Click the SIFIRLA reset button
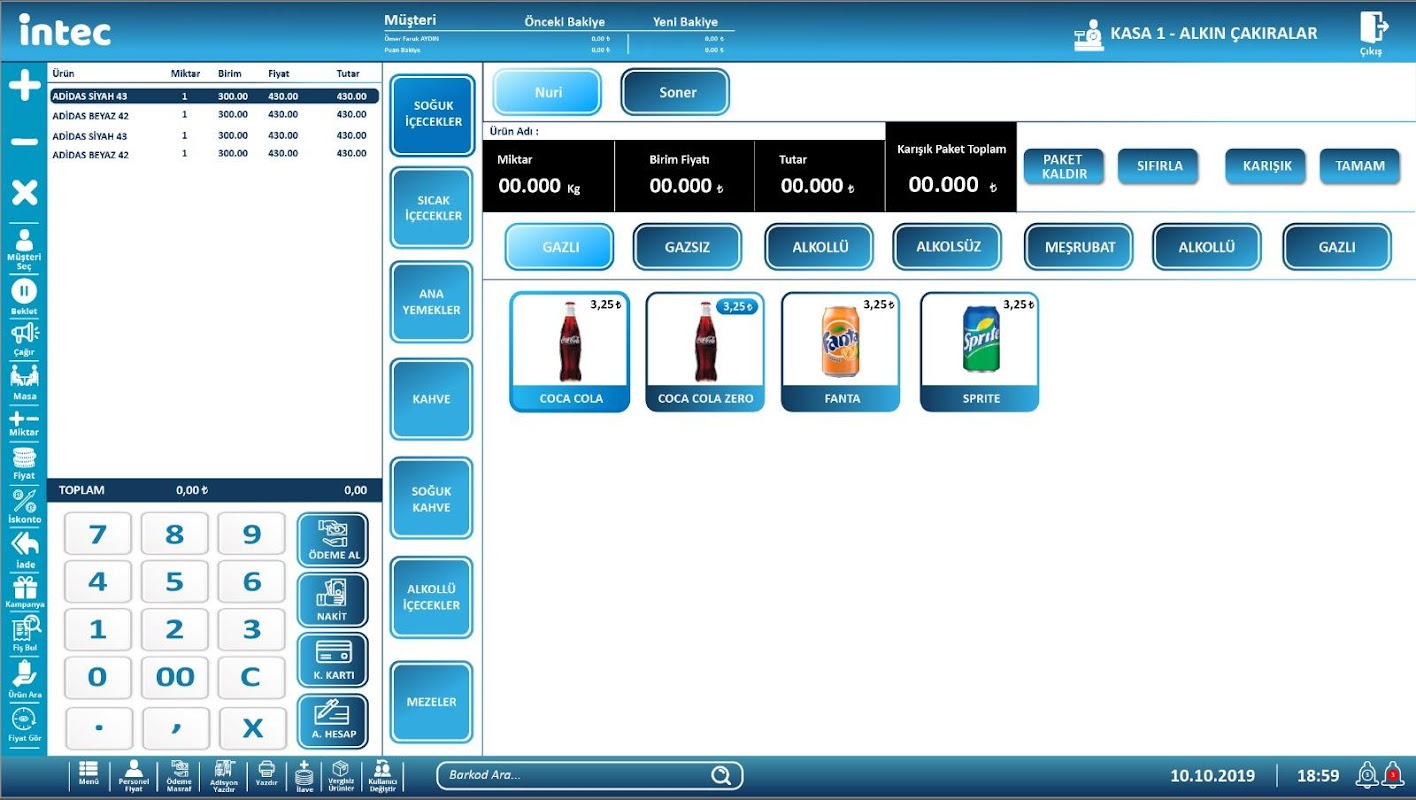This screenshot has width=1416, height=800. tap(1159, 166)
